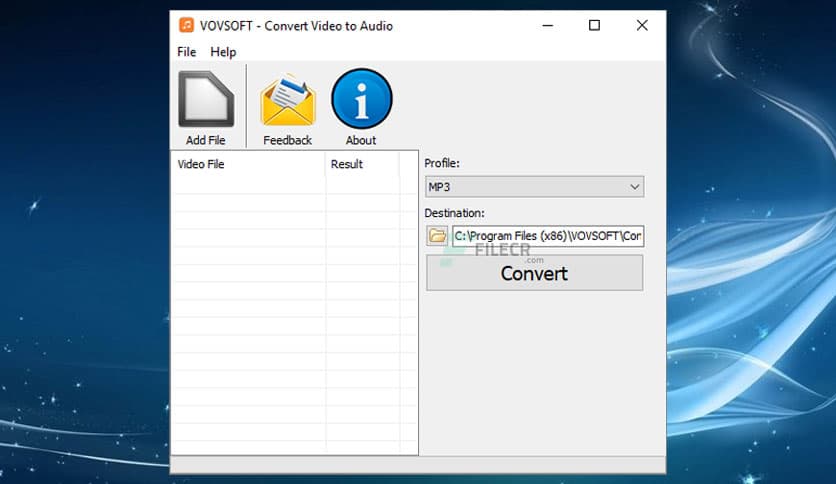Minimize the VOVSOFT window
836x484 pixels.
point(548,25)
